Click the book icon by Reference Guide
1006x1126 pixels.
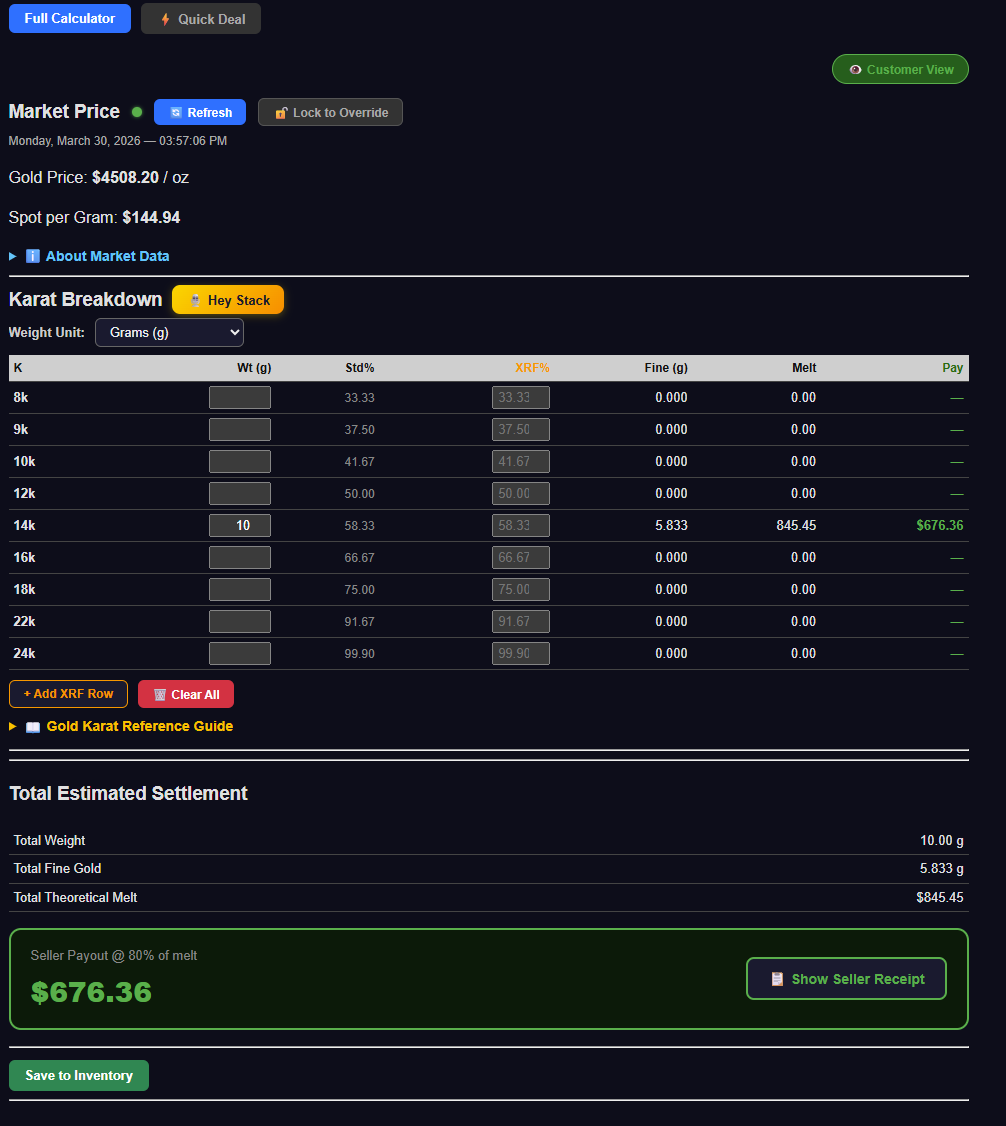tap(33, 727)
